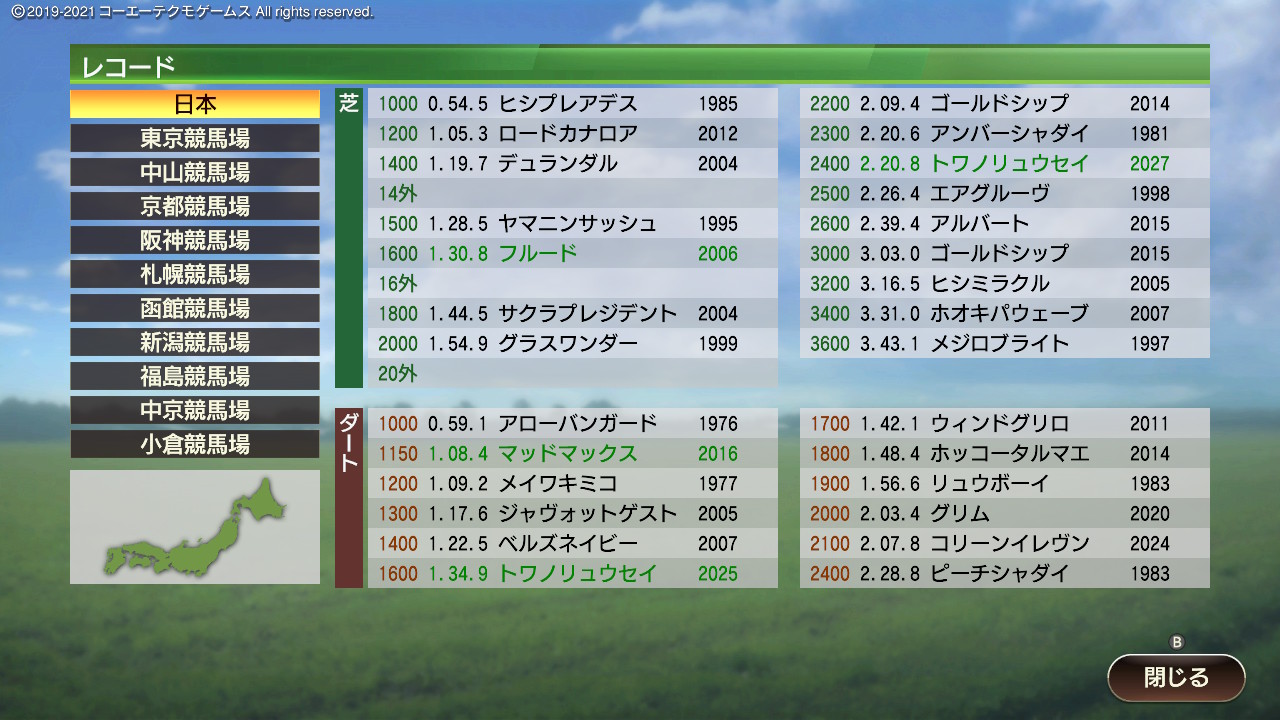Select the 16外 turf row
Viewport: 1280px width, 720px height.
(573, 283)
